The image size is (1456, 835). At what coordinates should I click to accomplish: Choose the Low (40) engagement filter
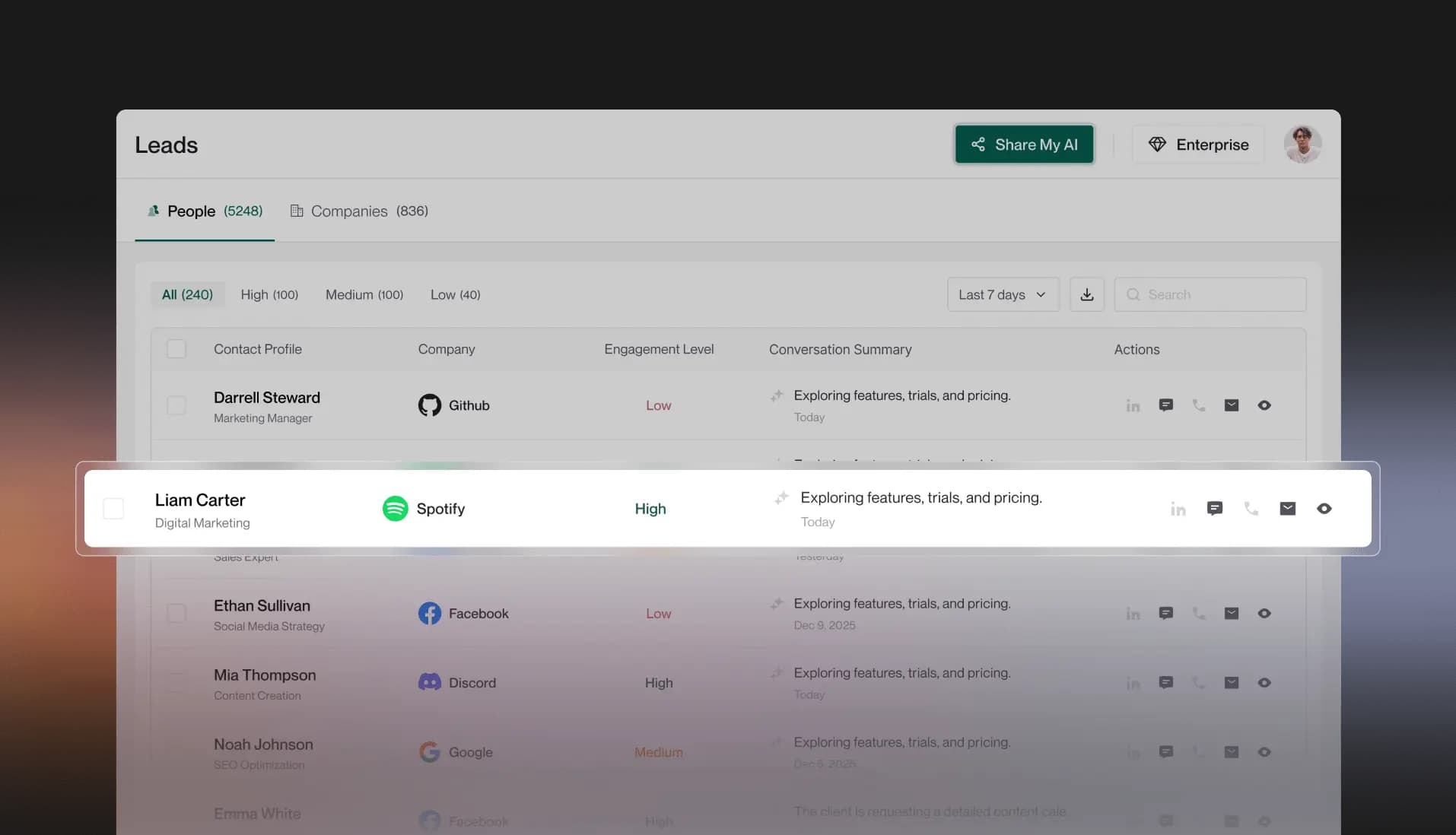coord(454,294)
